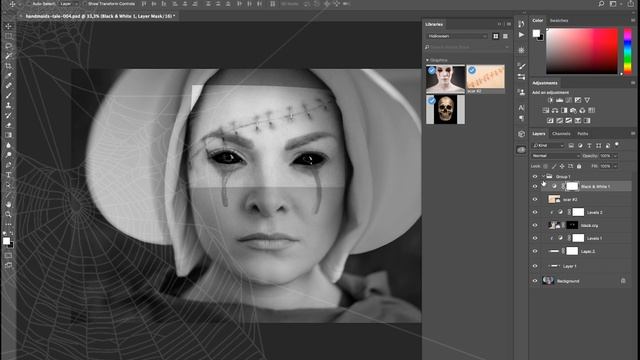Select the scar #2 library thumbnail
This screenshot has height=360, width=640.
point(485,78)
